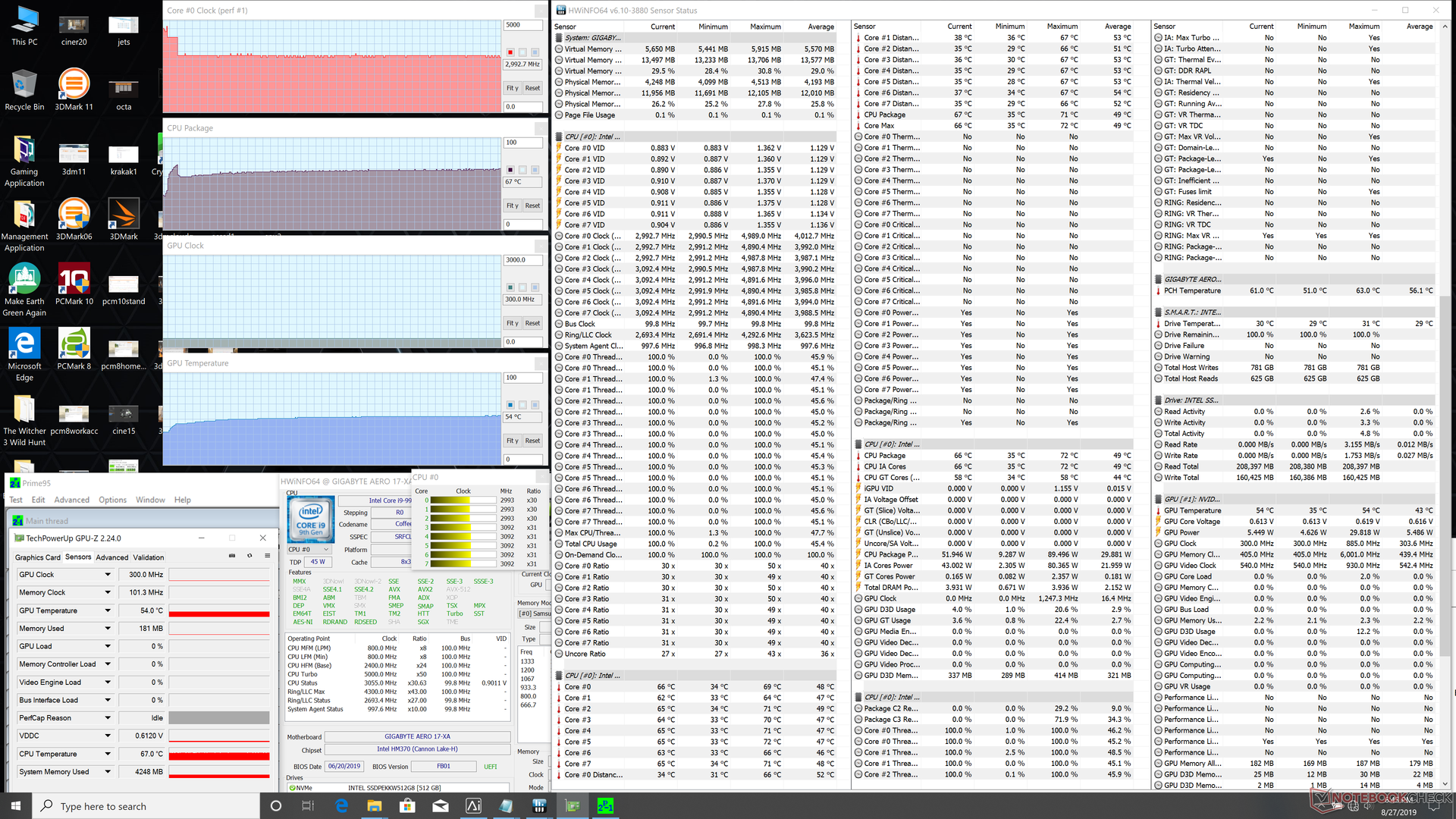Screen dimensions: 1456x819
Task: Click the GPU-Z screenshot camera icon
Action: (x=232, y=556)
